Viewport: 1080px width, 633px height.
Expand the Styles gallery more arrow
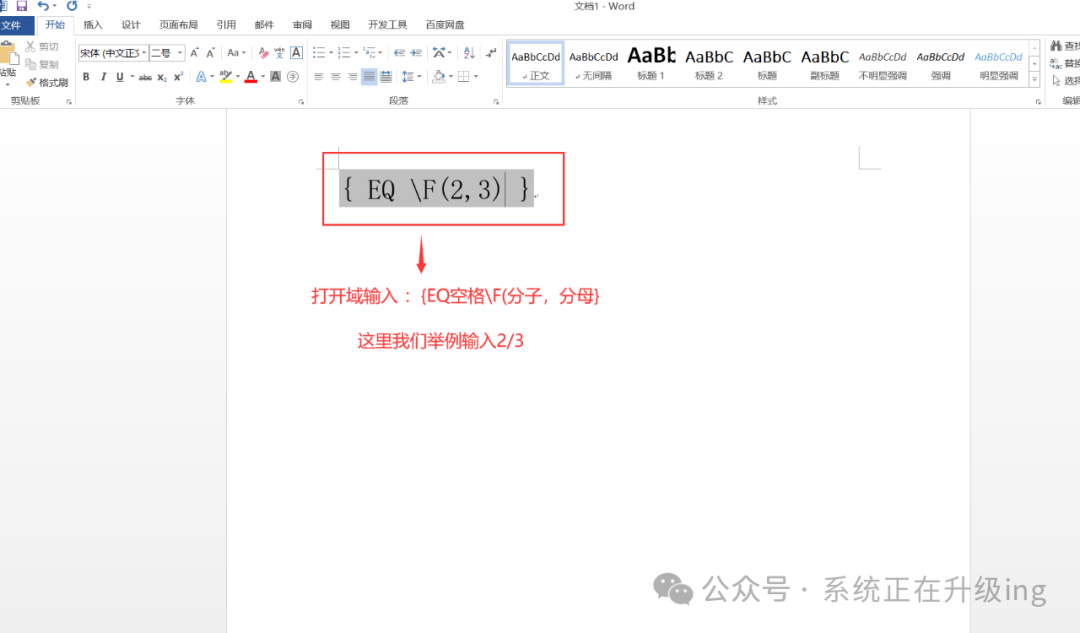[1035, 80]
